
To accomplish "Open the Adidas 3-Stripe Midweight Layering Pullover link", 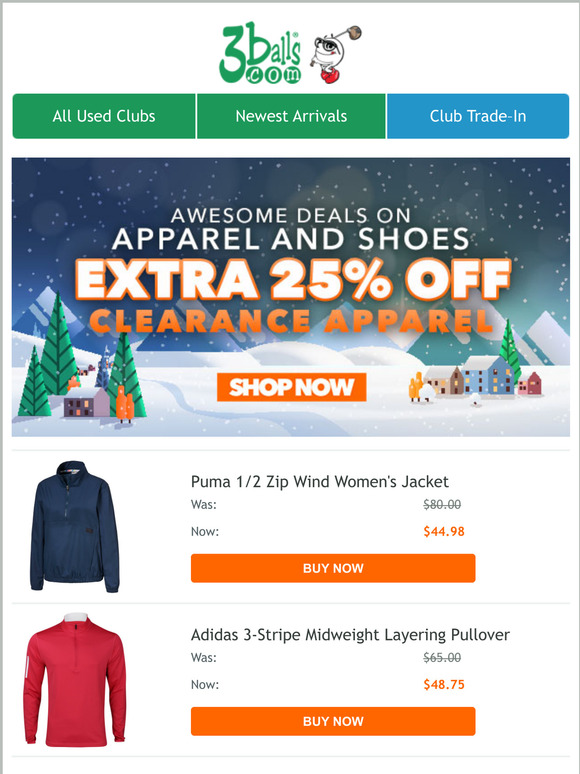I will pyautogui.click(x=350, y=634).
